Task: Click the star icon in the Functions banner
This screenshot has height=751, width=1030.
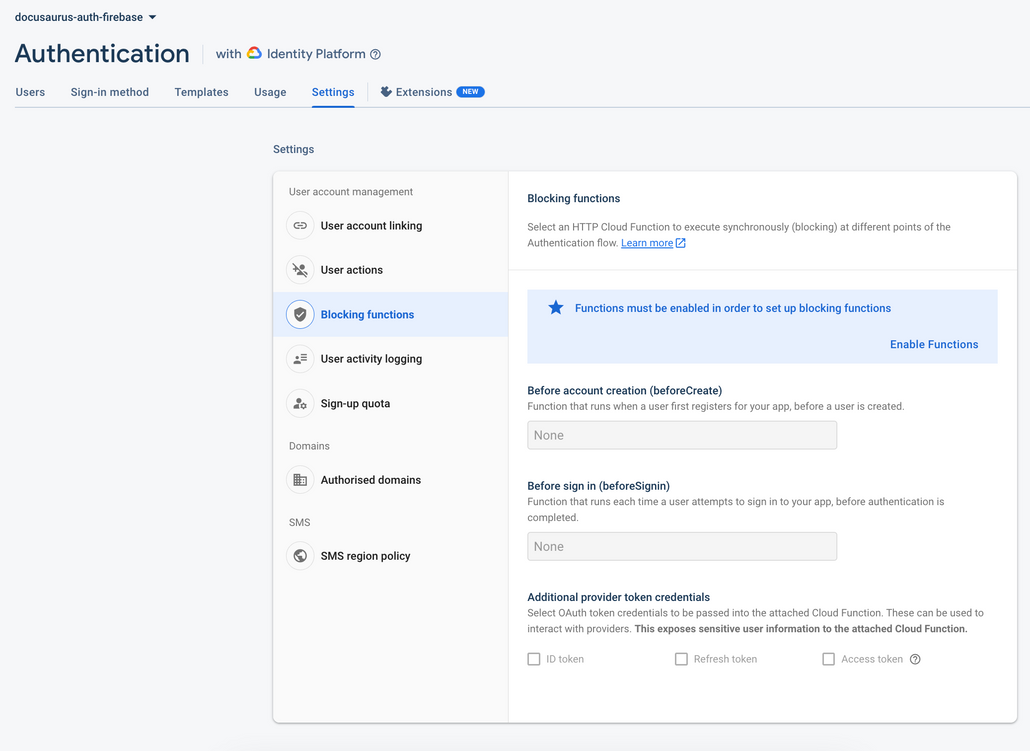Action: (556, 308)
